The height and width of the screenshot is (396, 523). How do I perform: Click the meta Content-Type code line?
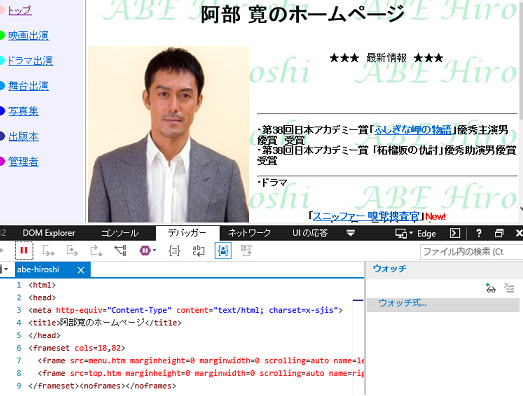(x=185, y=310)
